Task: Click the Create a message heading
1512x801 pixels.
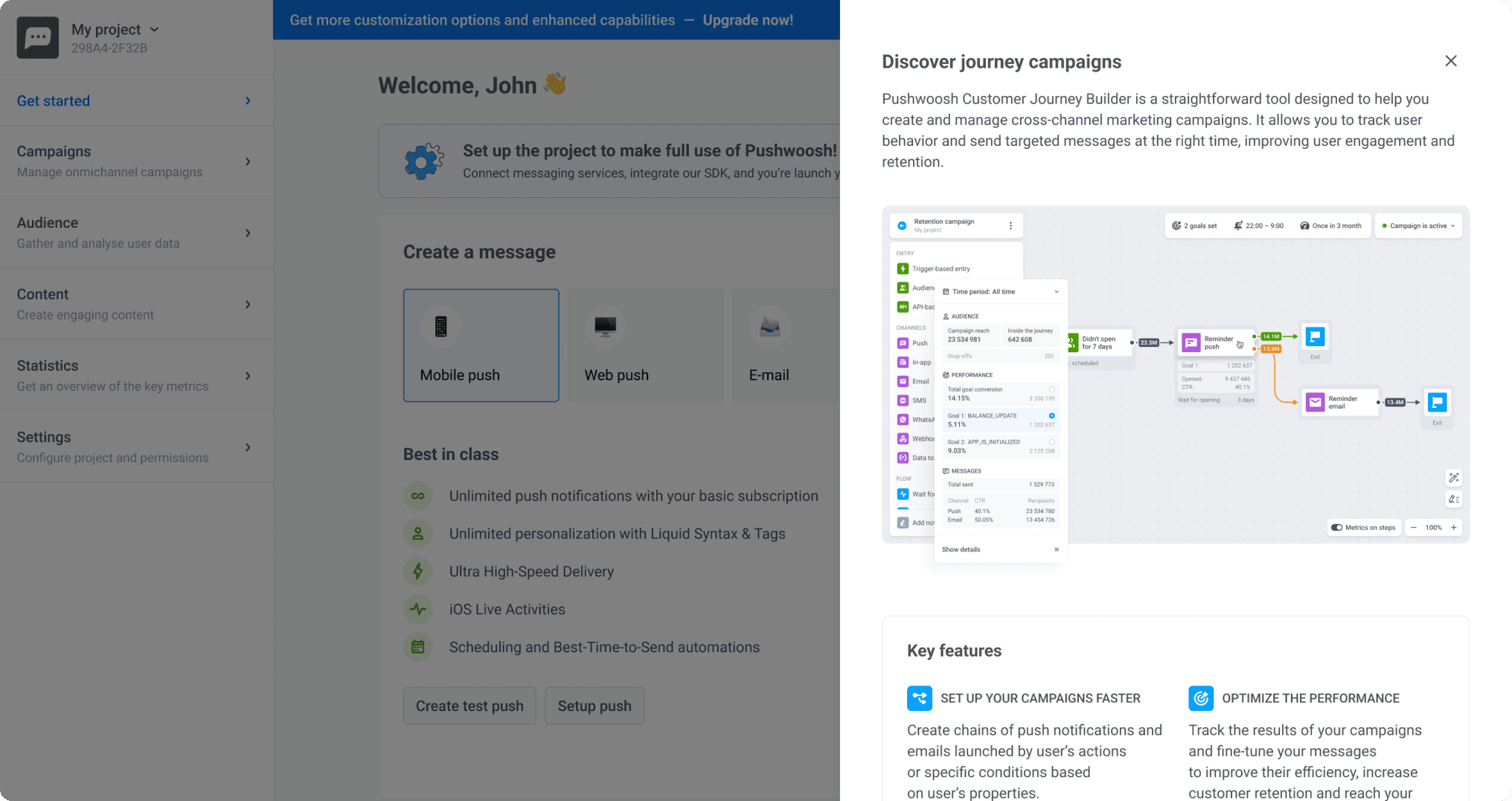Action: pos(479,252)
